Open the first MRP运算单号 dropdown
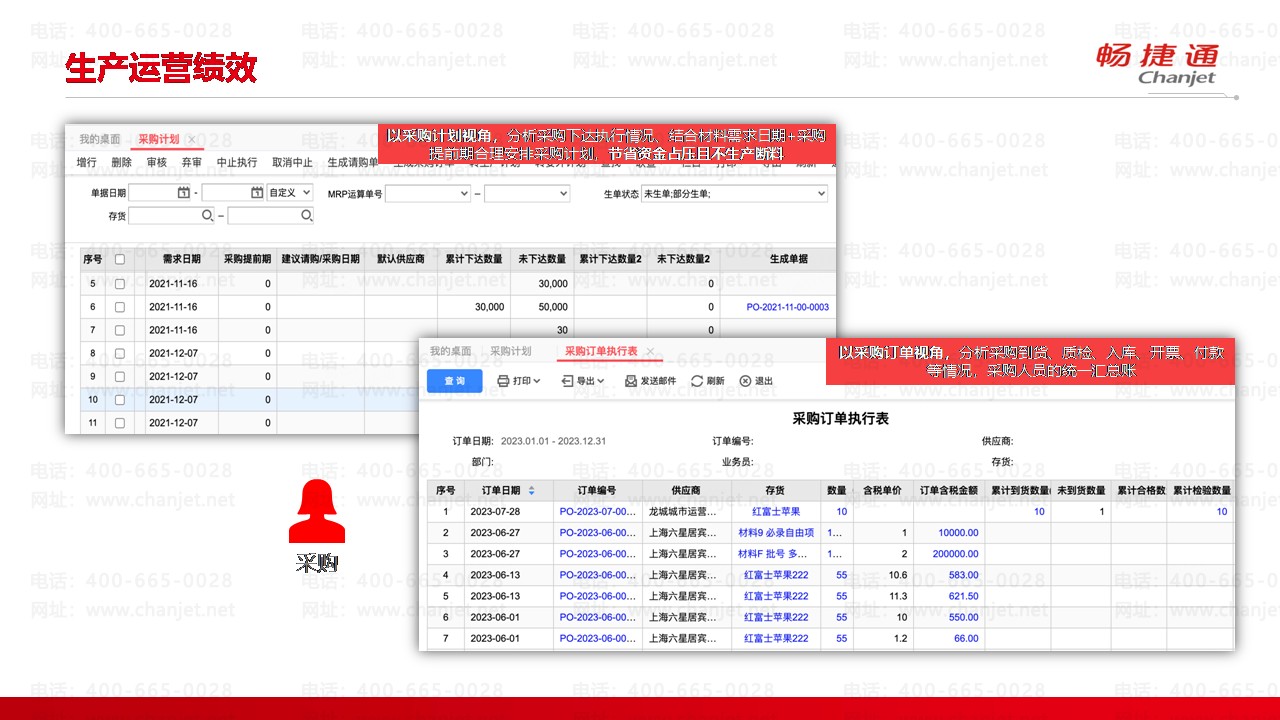 click(428, 193)
